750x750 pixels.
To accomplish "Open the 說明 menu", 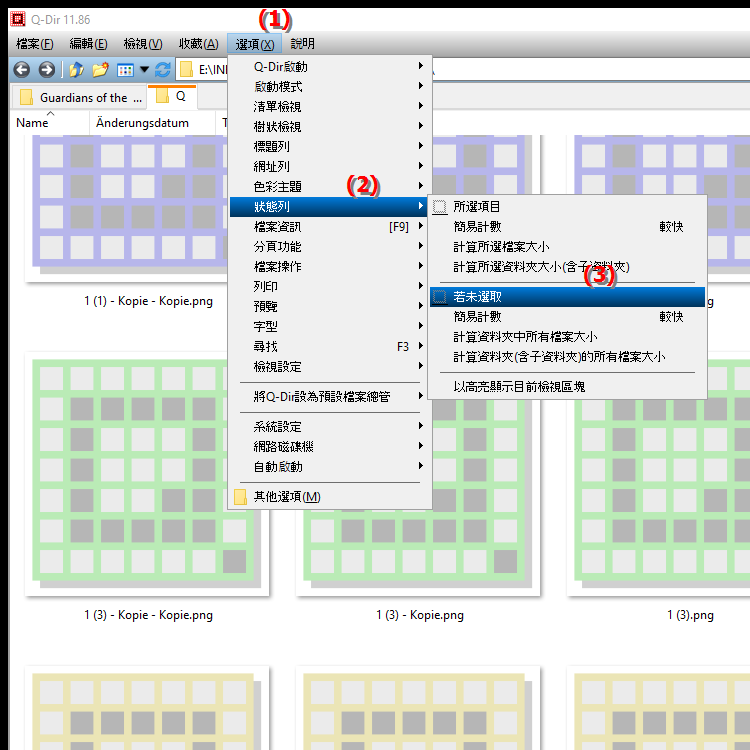I will click(302, 44).
